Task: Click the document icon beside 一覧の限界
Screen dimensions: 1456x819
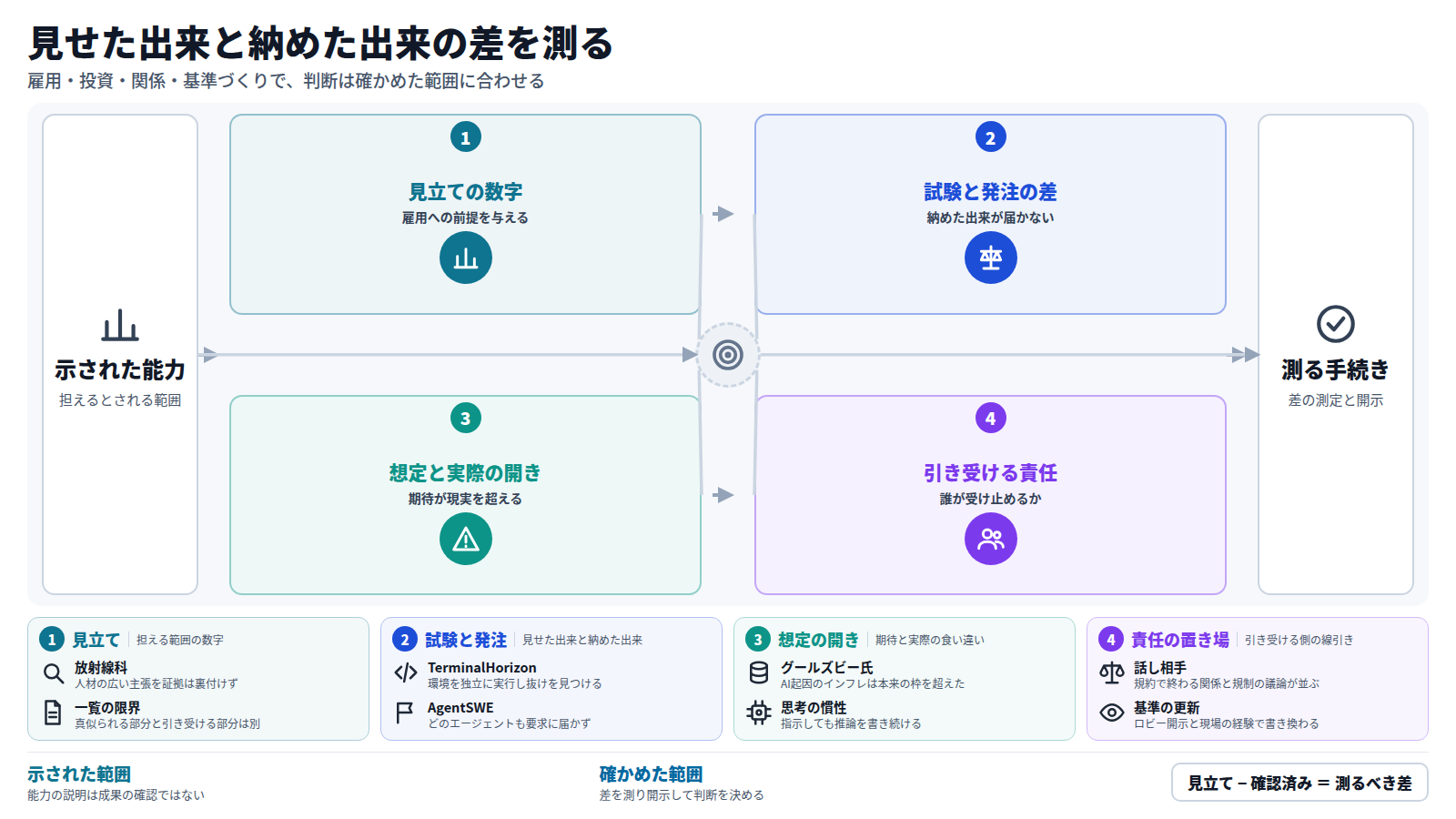Action: (54, 713)
